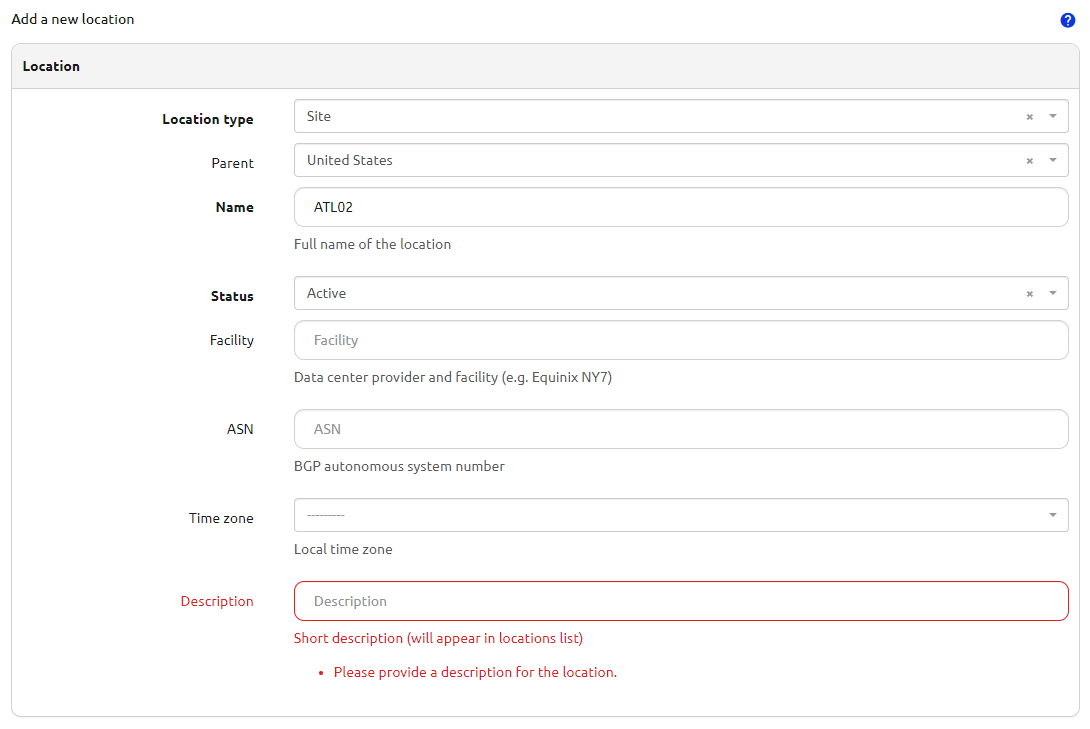1090x729 pixels.
Task: Click the 'Site' value in Location type
Action: coord(319,117)
